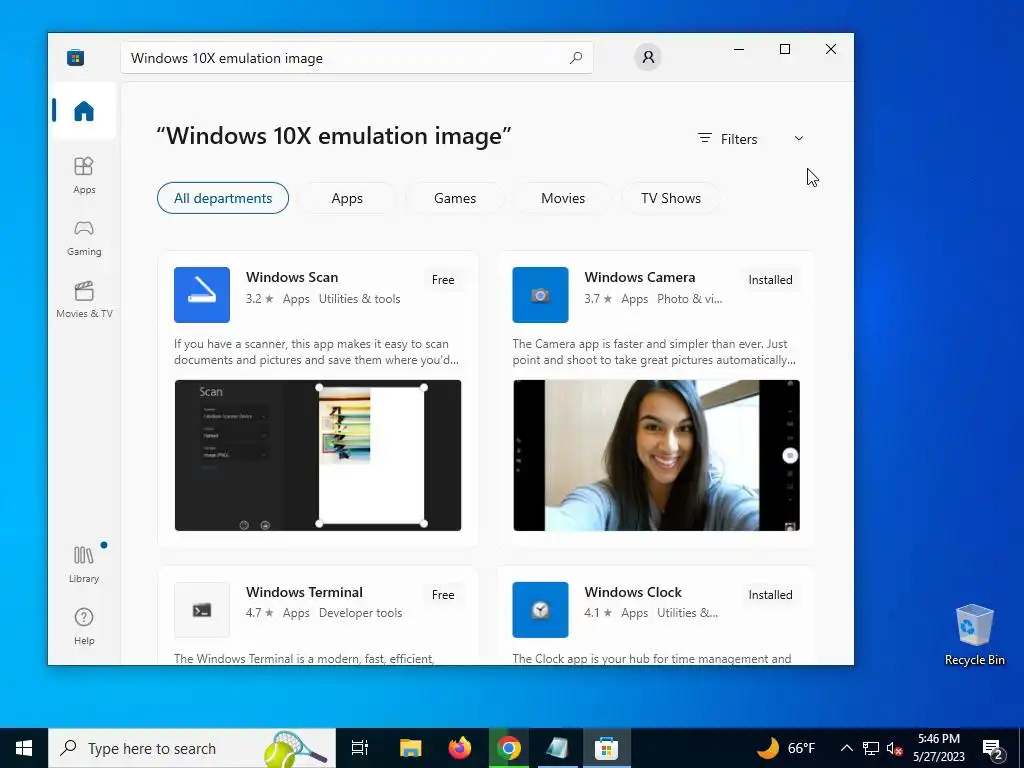The image size is (1024, 768).
Task: Go to the Home sidebar icon
Action: pos(84,111)
